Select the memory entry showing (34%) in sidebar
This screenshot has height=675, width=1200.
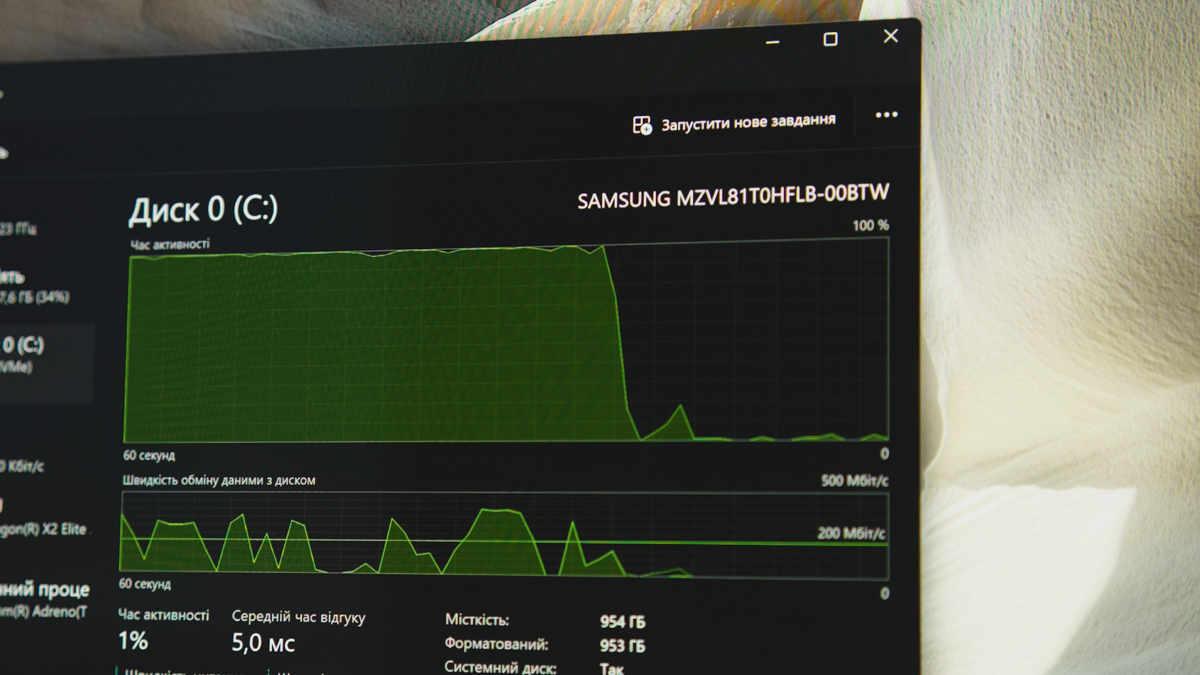(35, 287)
